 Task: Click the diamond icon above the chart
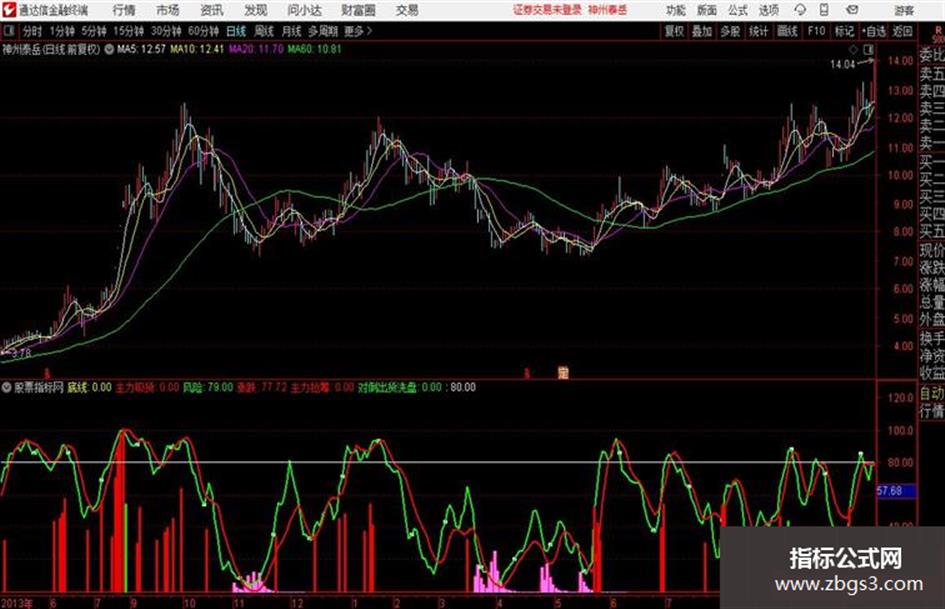point(853,49)
